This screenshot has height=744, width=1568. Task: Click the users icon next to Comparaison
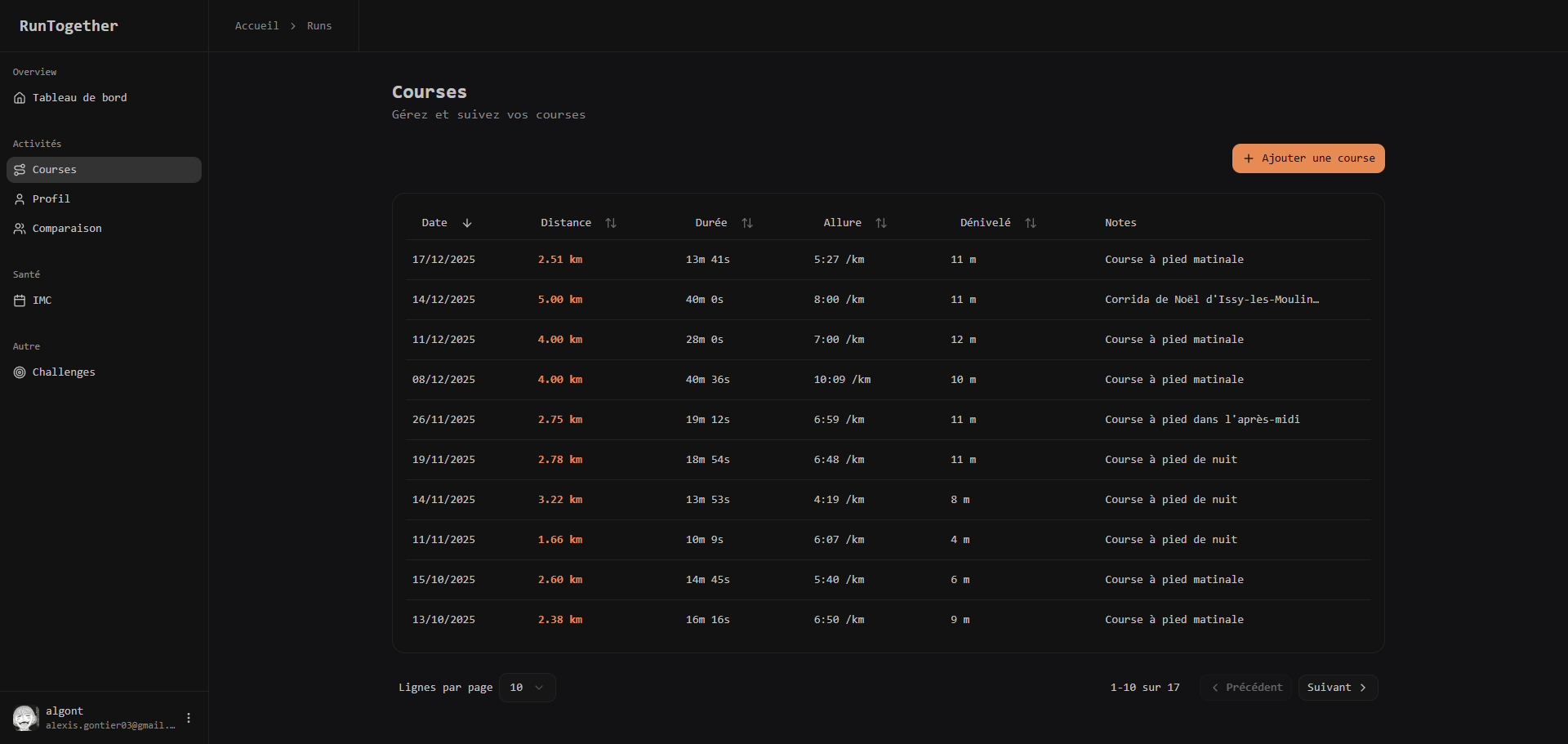20,229
